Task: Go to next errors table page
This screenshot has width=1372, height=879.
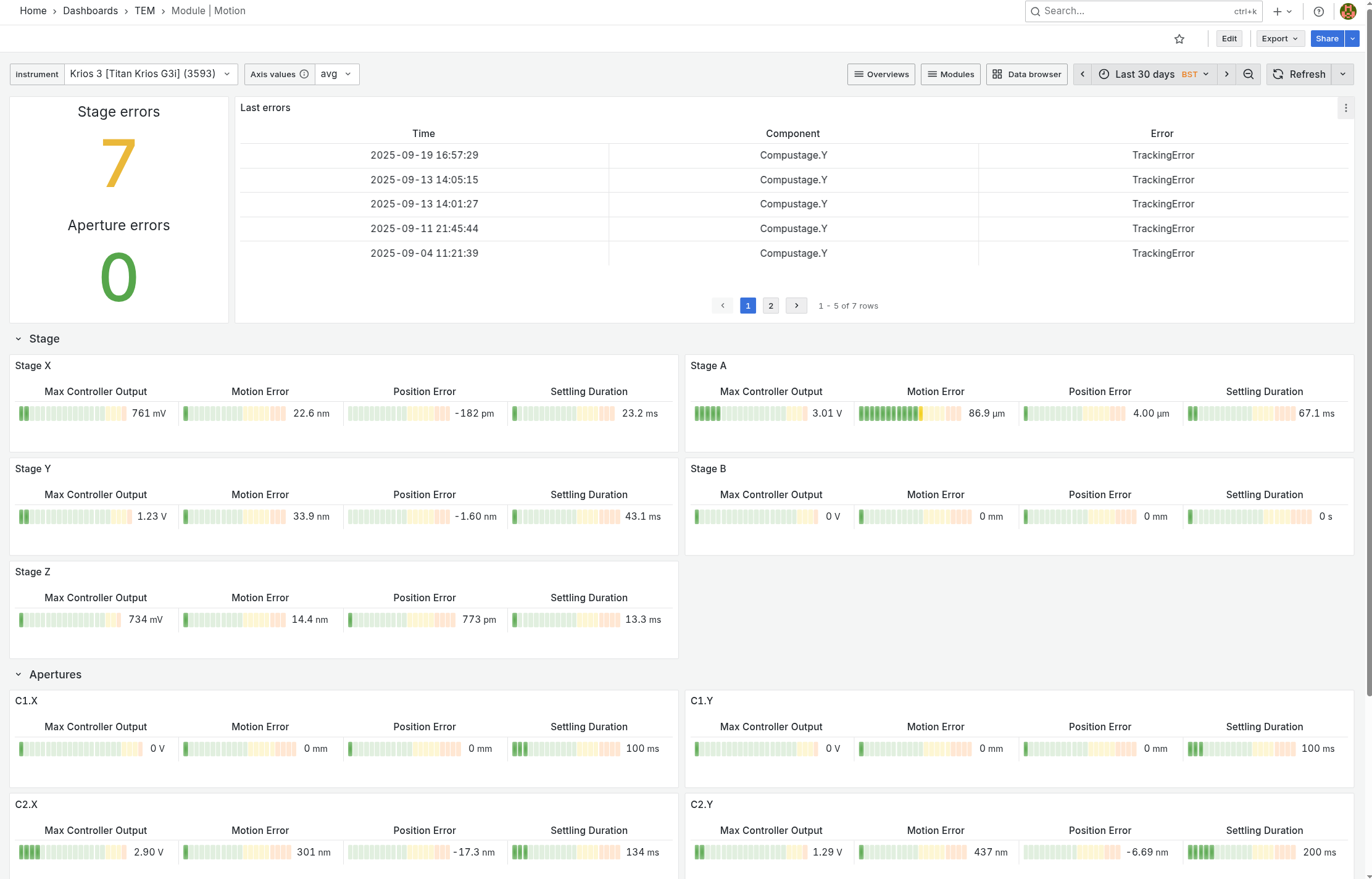Action: point(796,306)
